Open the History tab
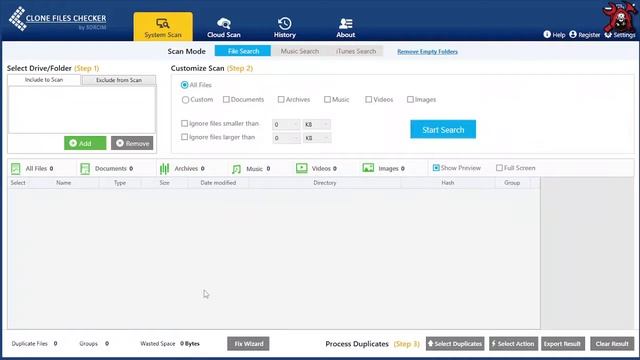Image resolution: width=640 pixels, height=360 pixels. click(284, 28)
